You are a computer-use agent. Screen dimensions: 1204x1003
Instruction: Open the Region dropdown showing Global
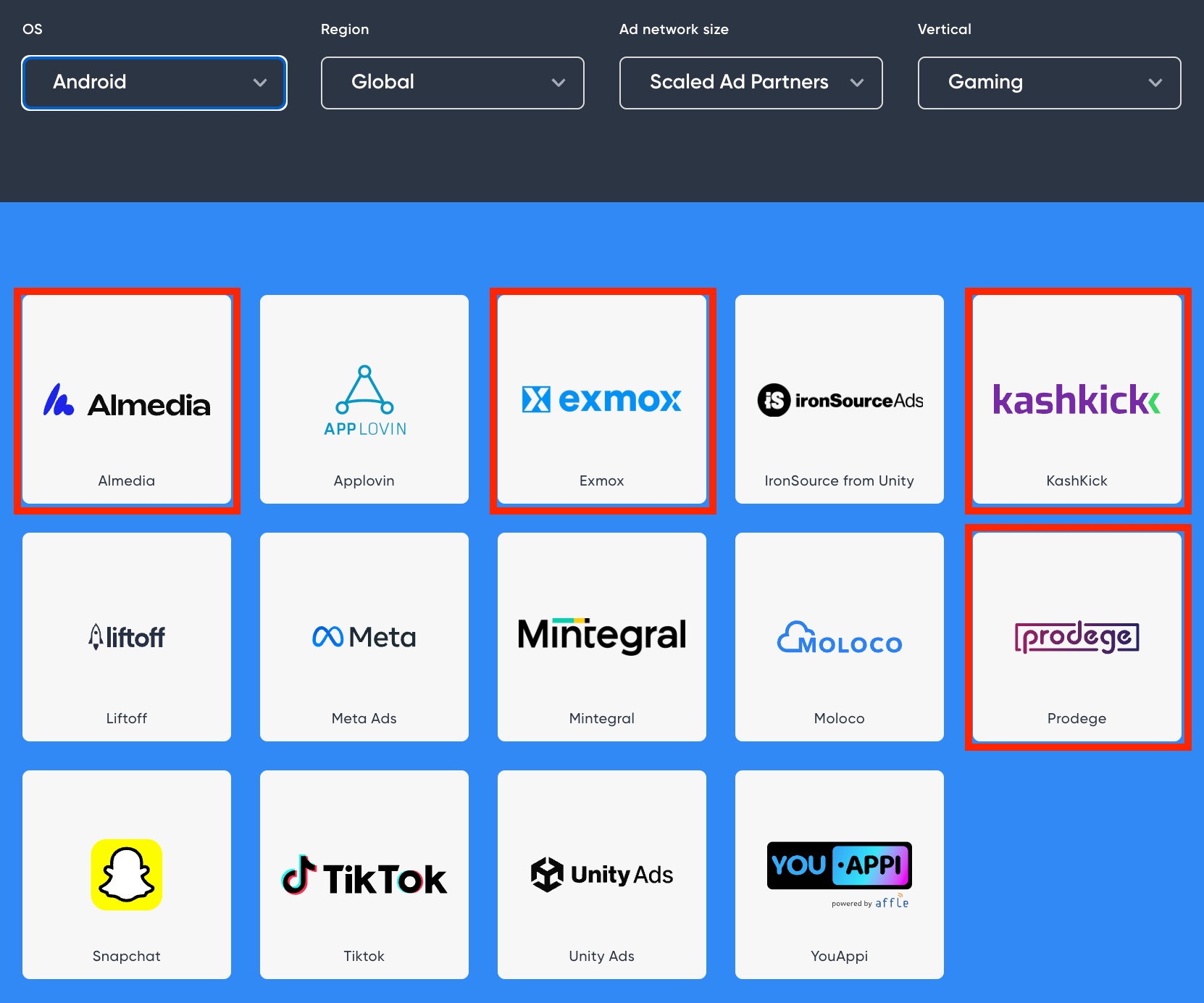453,83
